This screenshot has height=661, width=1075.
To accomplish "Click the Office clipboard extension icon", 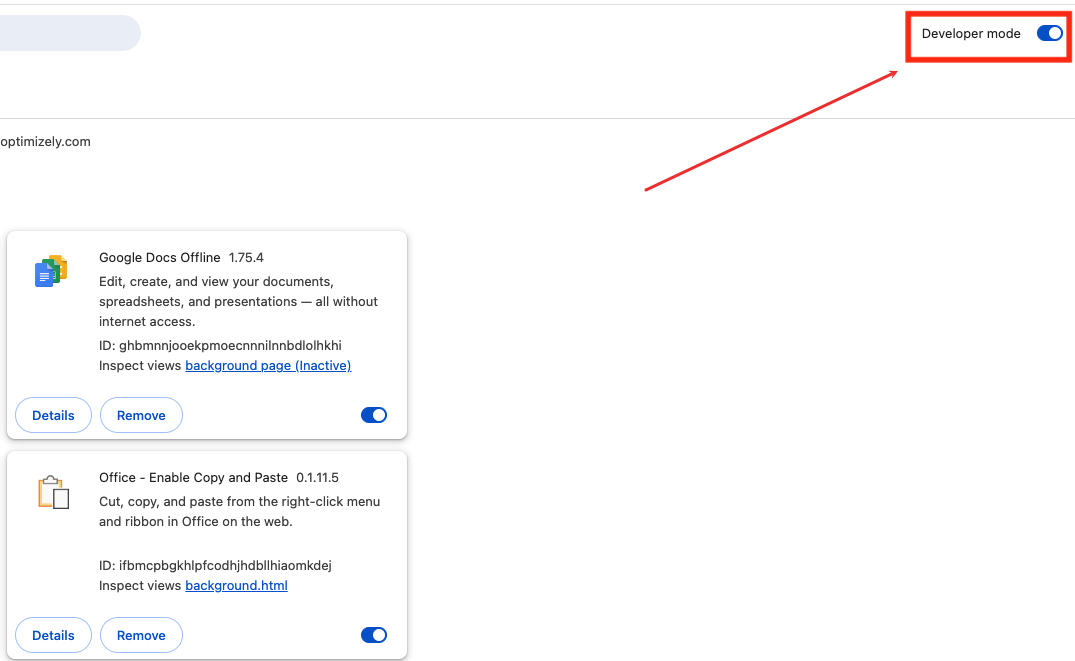I will click(x=53, y=492).
